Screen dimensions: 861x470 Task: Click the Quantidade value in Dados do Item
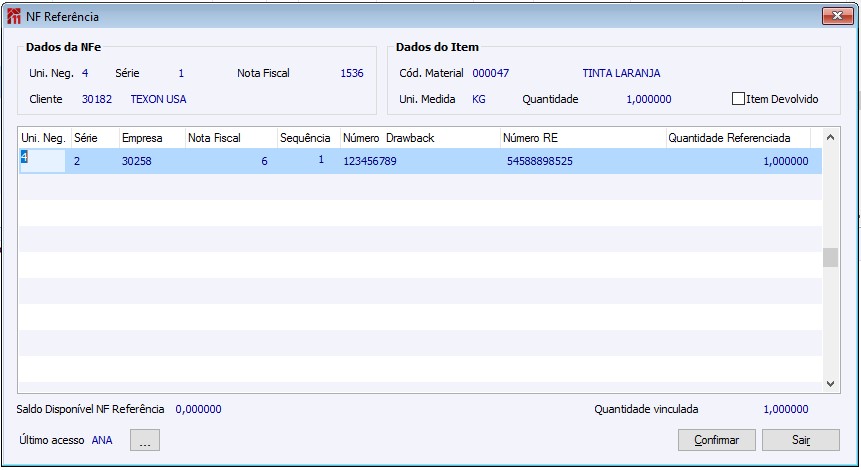[648, 99]
